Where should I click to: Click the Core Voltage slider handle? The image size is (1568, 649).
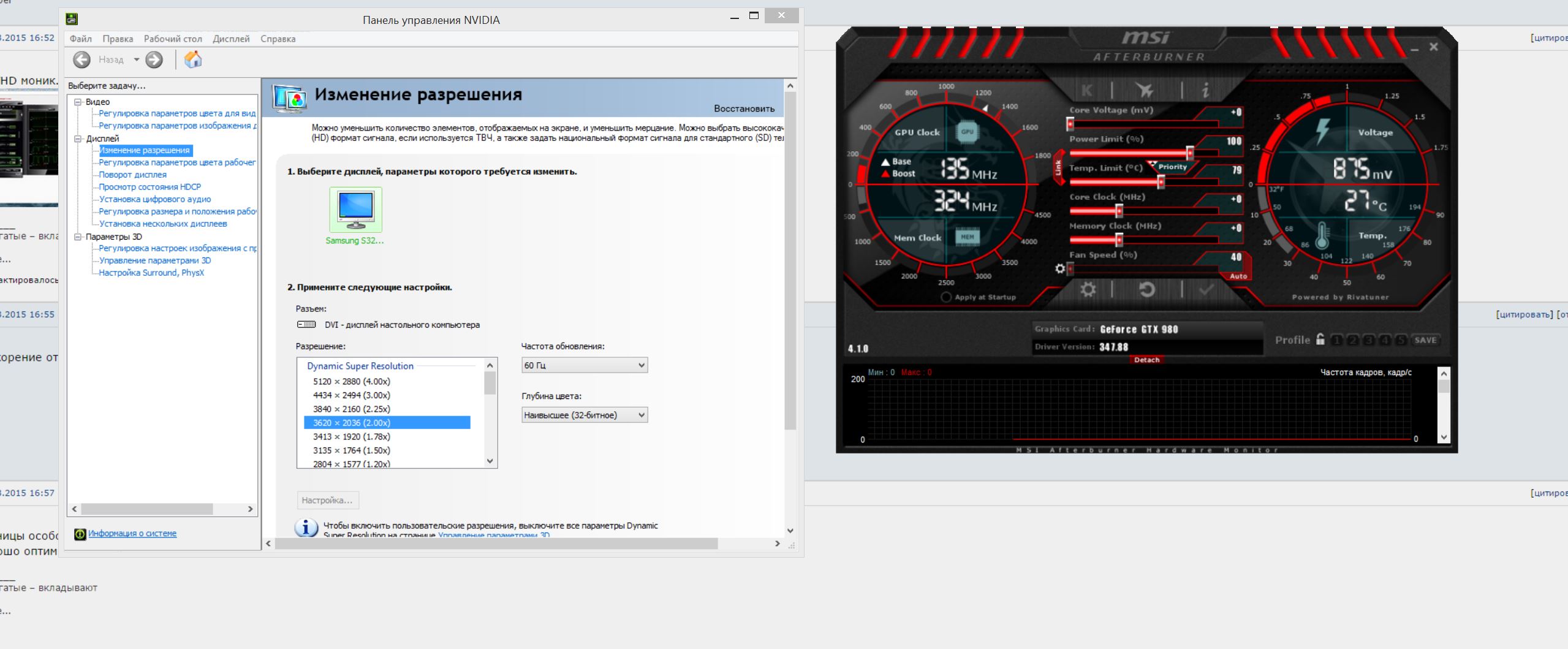[x=1070, y=124]
